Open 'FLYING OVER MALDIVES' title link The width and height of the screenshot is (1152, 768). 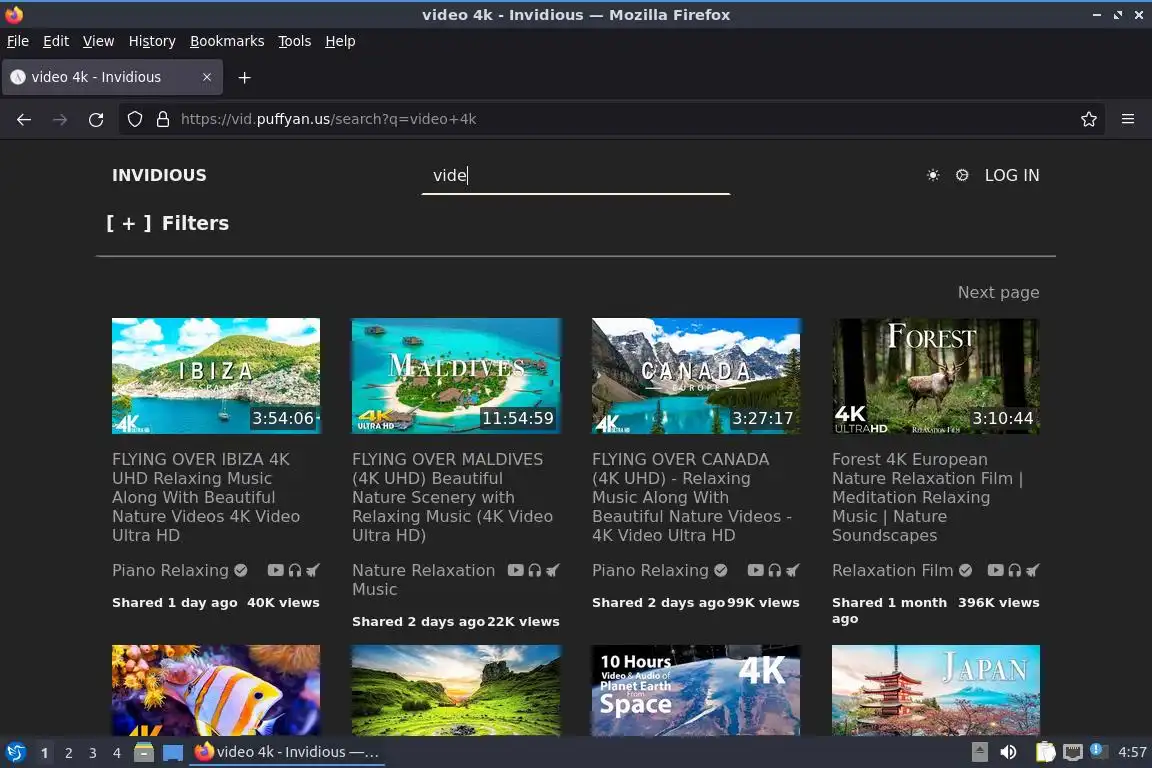tap(453, 498)
